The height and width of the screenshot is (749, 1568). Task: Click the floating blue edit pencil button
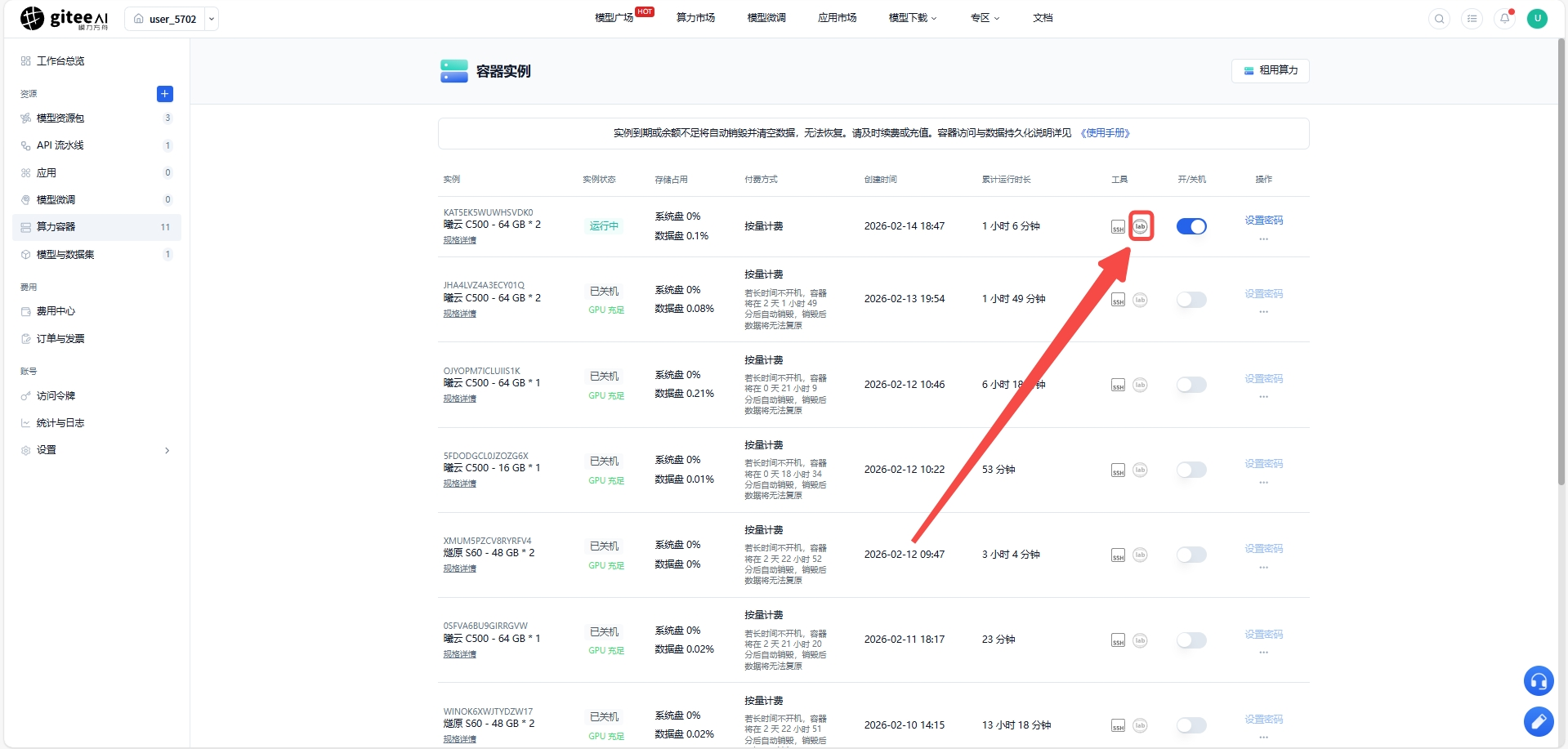click(1539, 721)
